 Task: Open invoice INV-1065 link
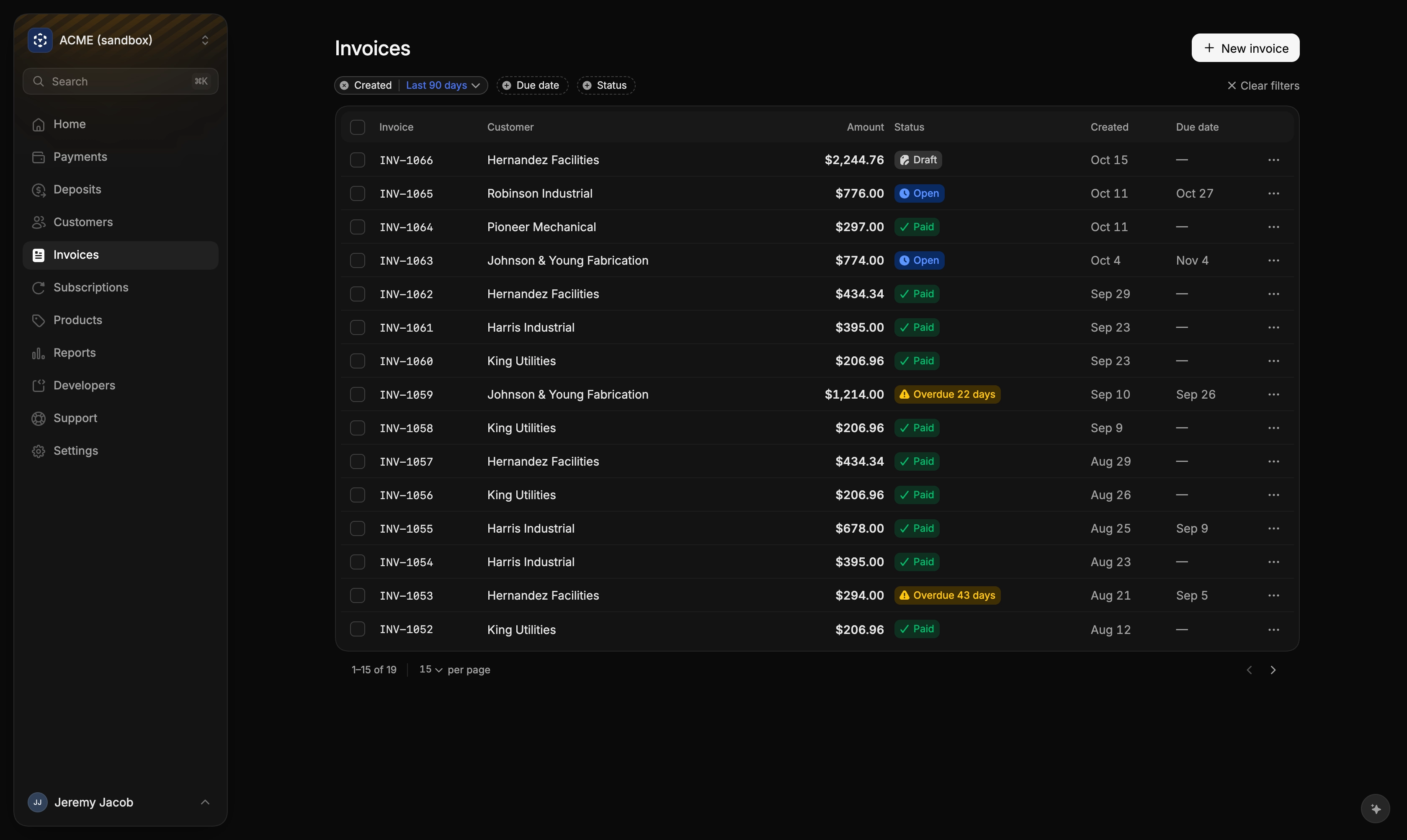(x=406, y=193)
